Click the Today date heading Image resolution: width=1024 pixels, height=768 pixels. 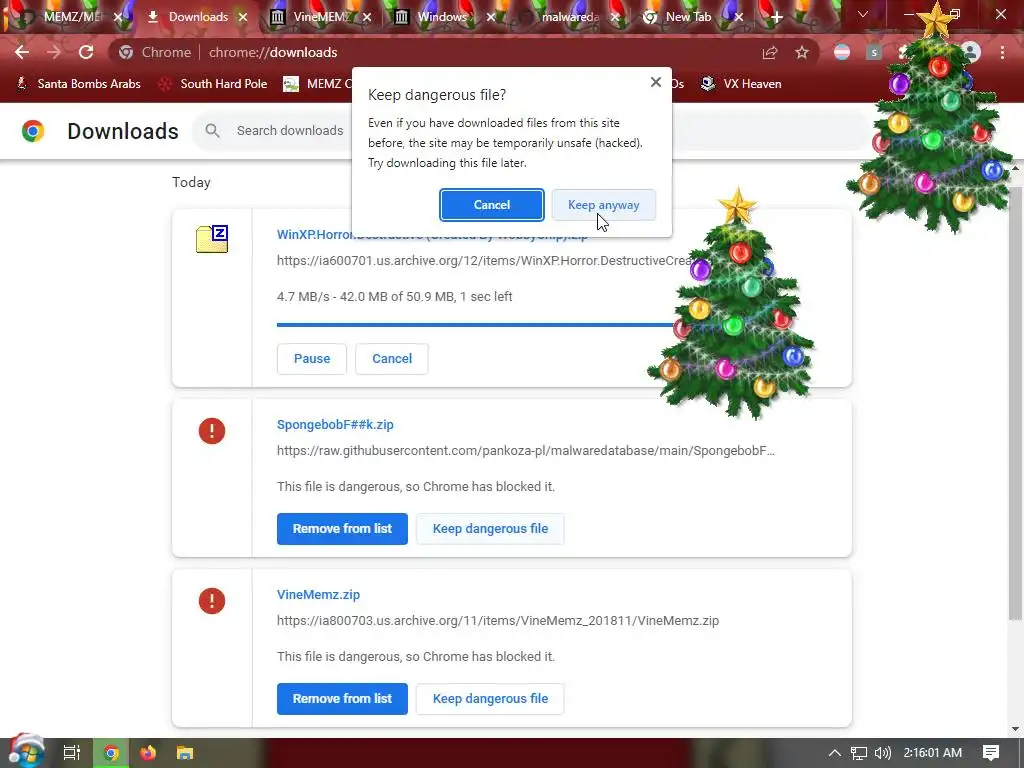tap(191, 182)
